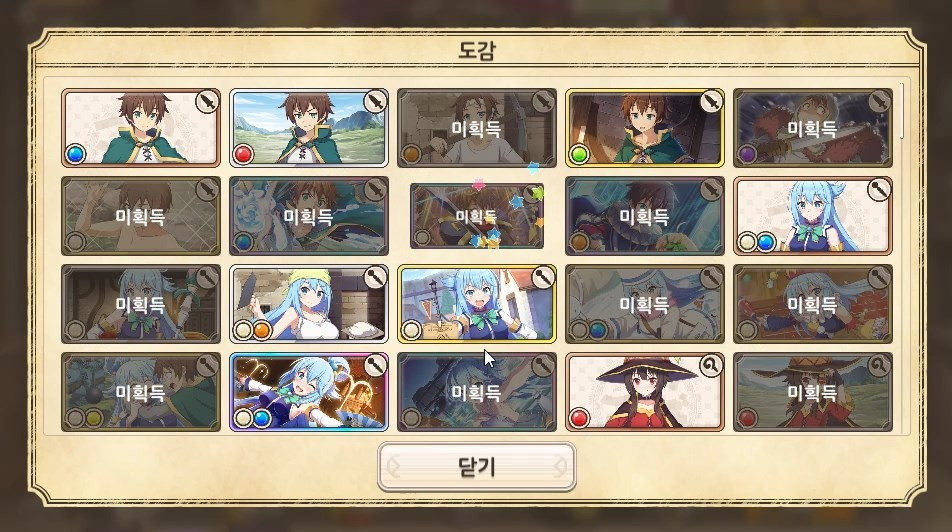Open Kazuma card with grassland background
The height and width of the screenshot is (532, 952).
309,128
